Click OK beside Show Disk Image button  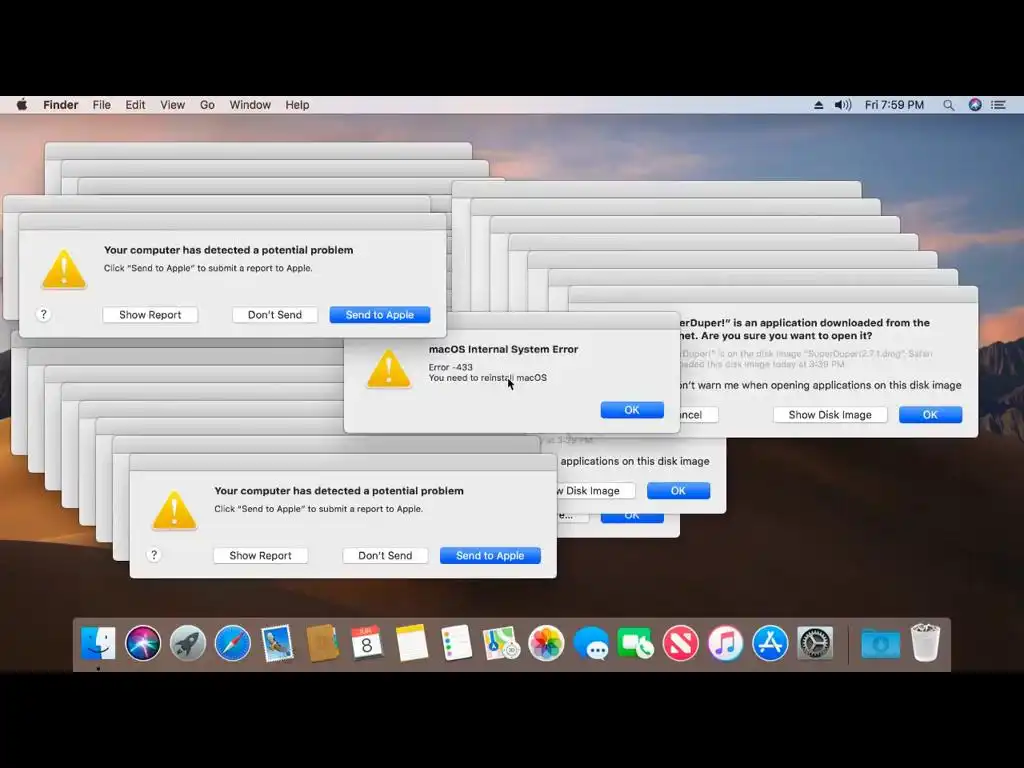pyautogui.click(x=931, y=415)
